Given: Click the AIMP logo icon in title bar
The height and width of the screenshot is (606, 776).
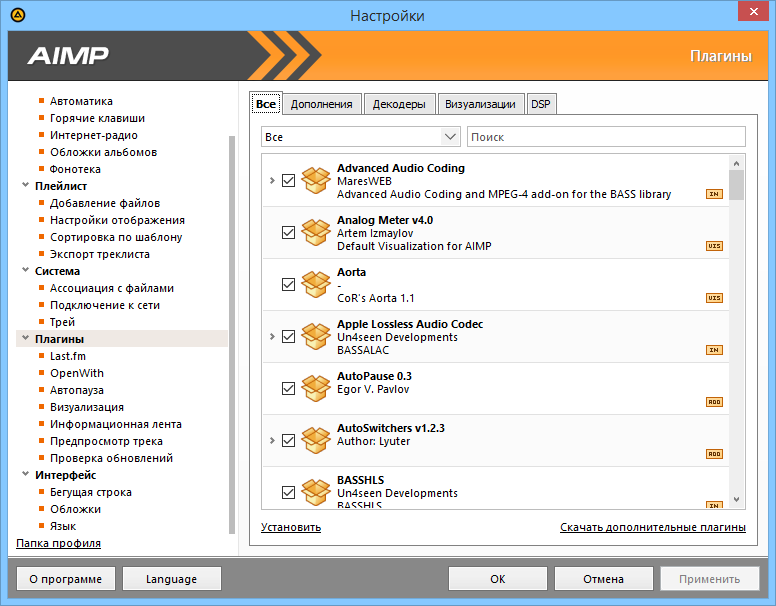Looking at the screenshot, I should pyautogui.click(x=18, y=15).
